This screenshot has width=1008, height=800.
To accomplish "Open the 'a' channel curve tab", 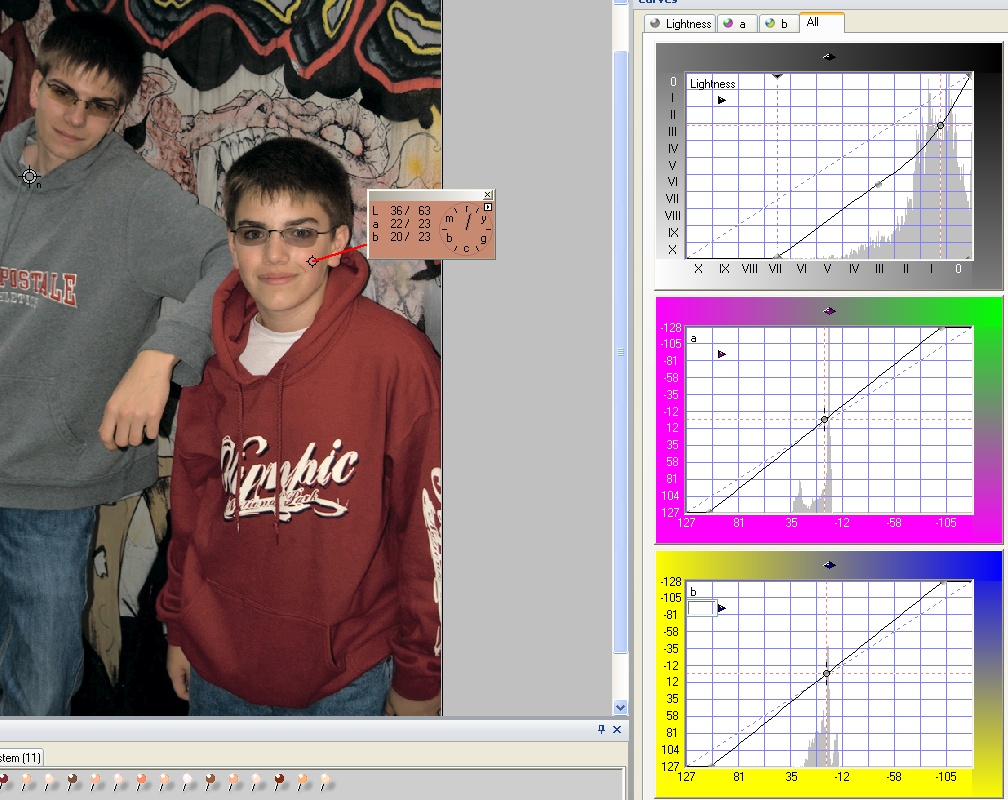I will 735,24.
